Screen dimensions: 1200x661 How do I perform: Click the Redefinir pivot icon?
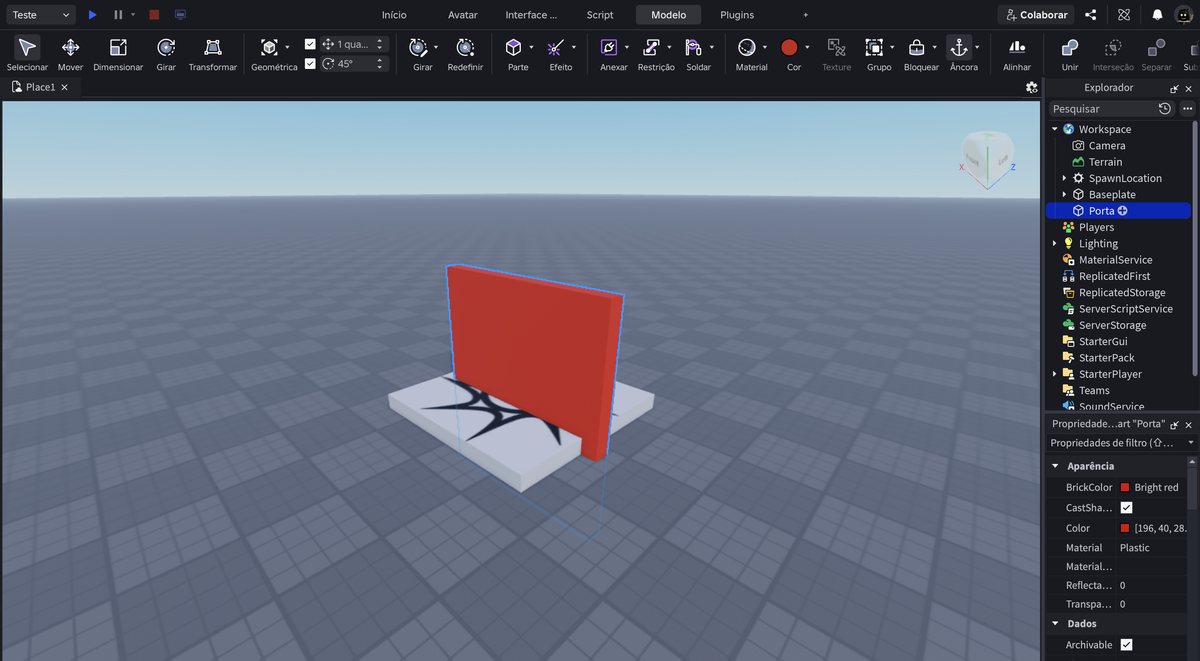465,48
